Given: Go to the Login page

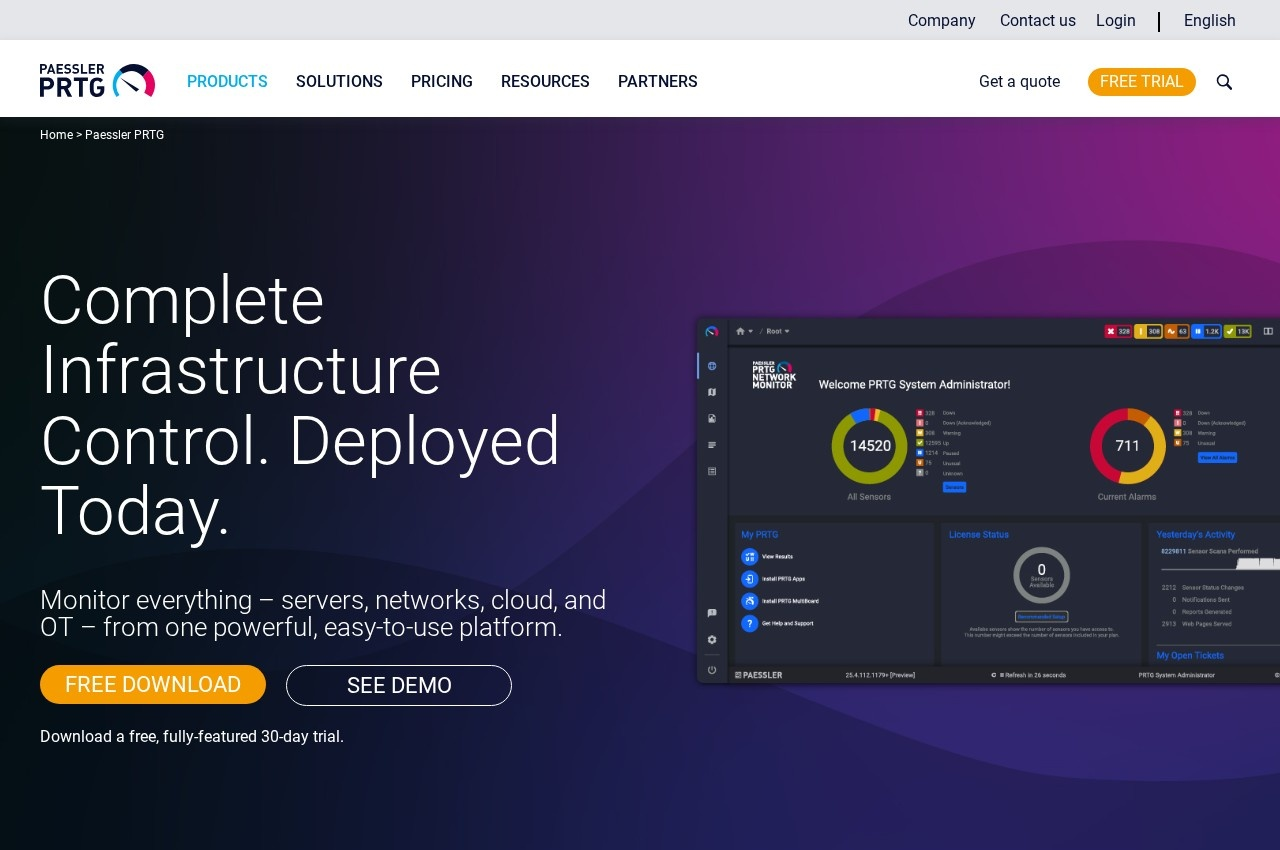Looking at the screenshot, I should click(1116, 20).
